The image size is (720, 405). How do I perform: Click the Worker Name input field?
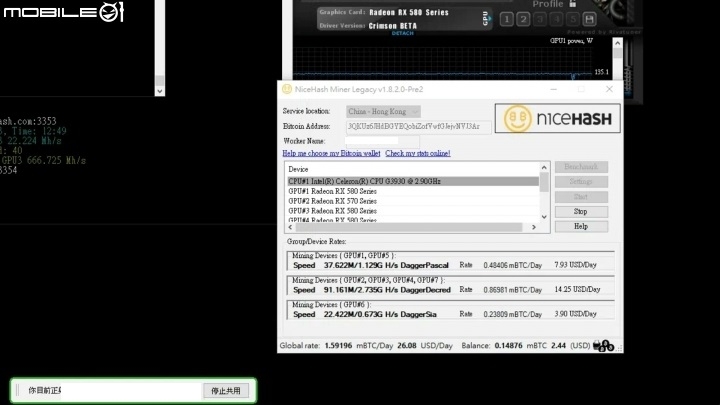382,141
